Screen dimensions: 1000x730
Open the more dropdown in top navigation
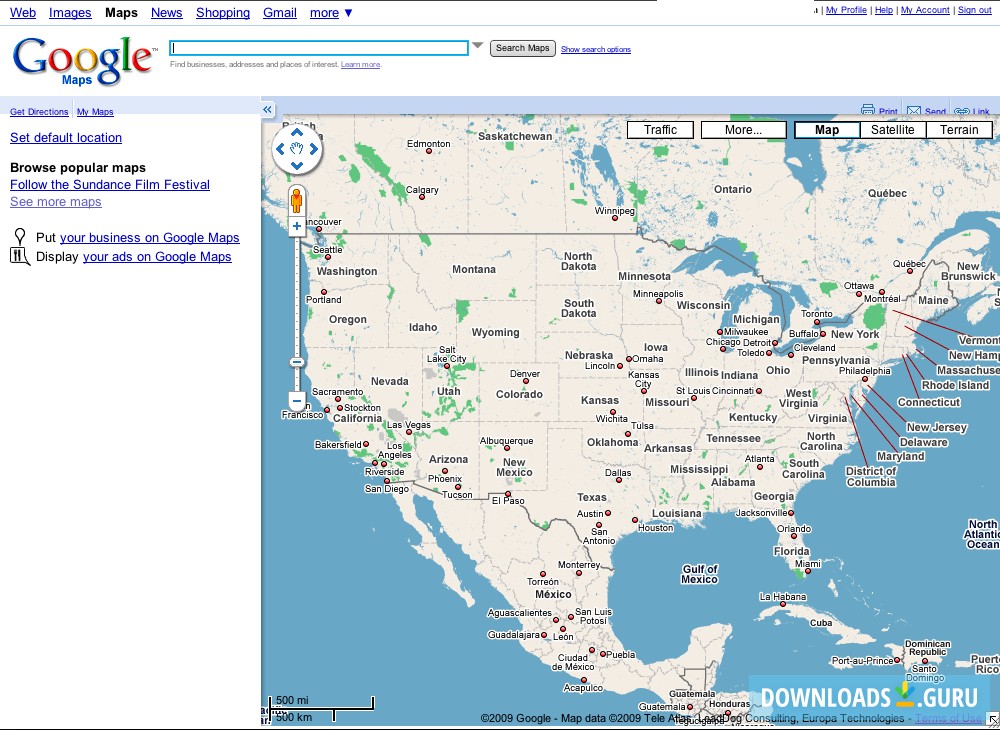click(331, 13)
